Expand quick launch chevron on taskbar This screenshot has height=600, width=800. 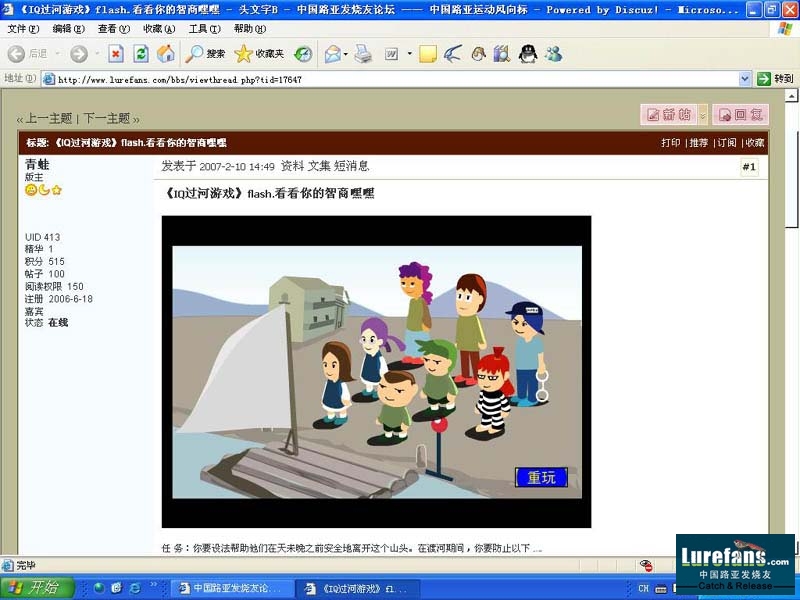click(153, 585)
